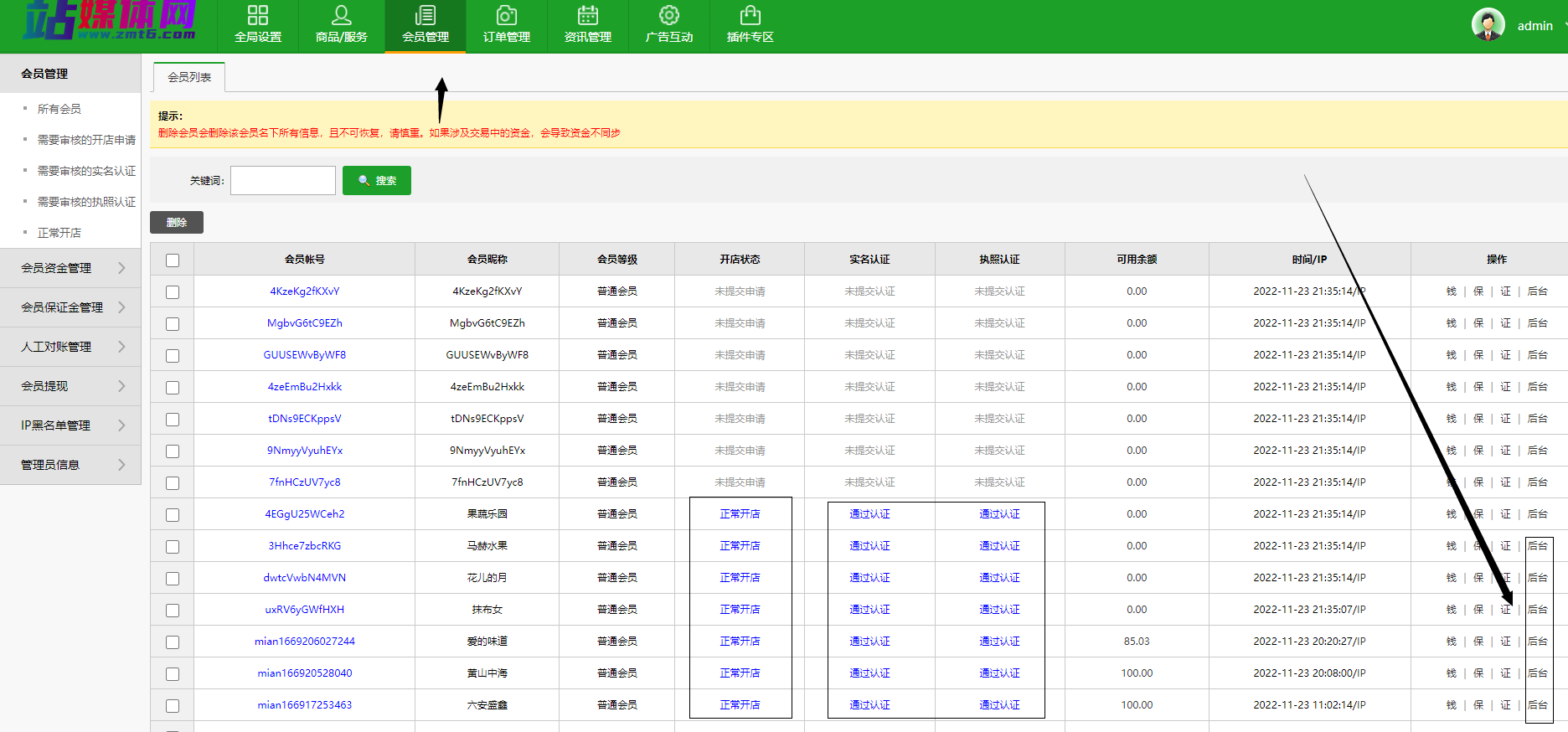Expand the IP黑名单管理 sidebar section

[x=70, y=425]
